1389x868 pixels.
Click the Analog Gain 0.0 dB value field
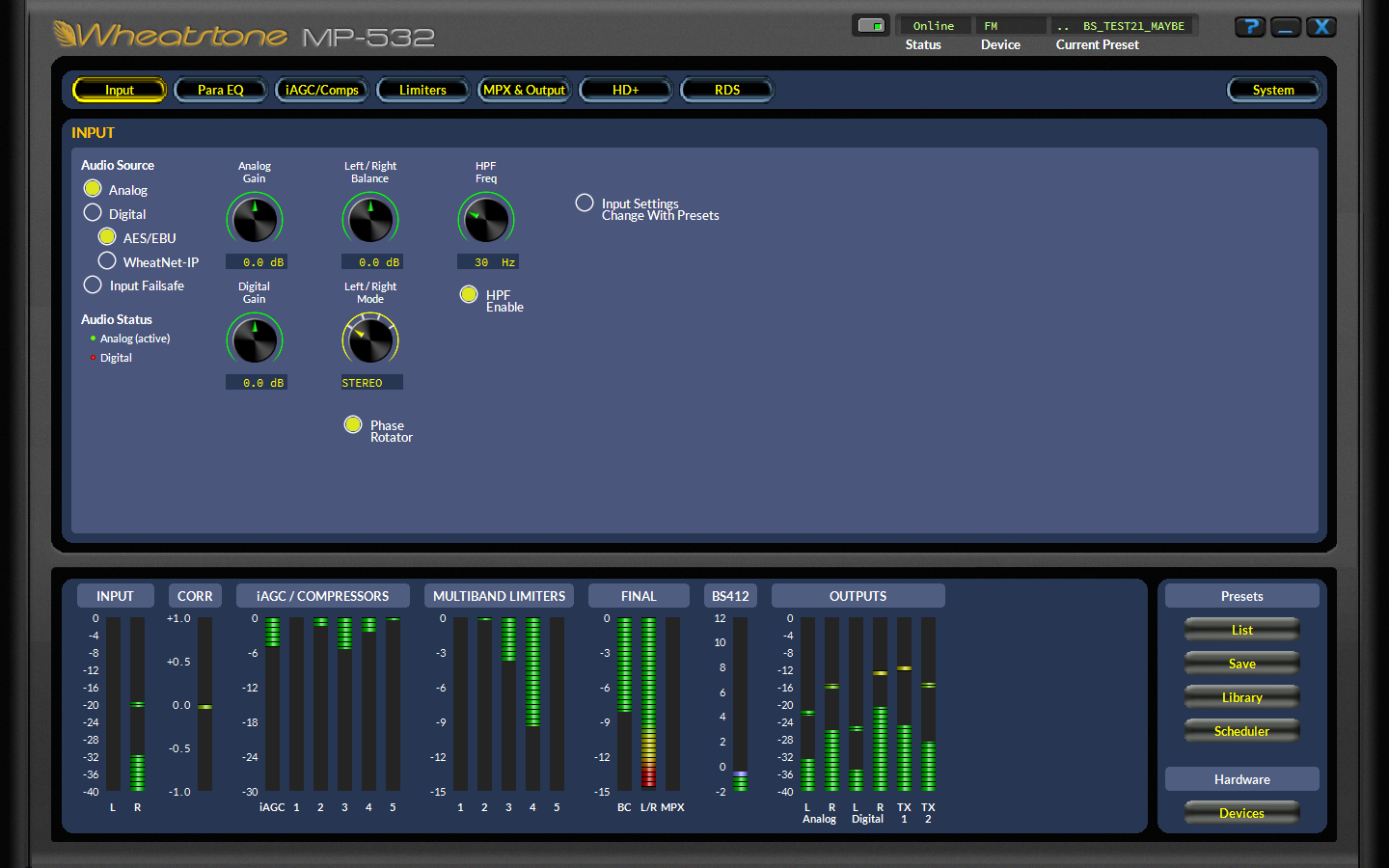(257, 262)
